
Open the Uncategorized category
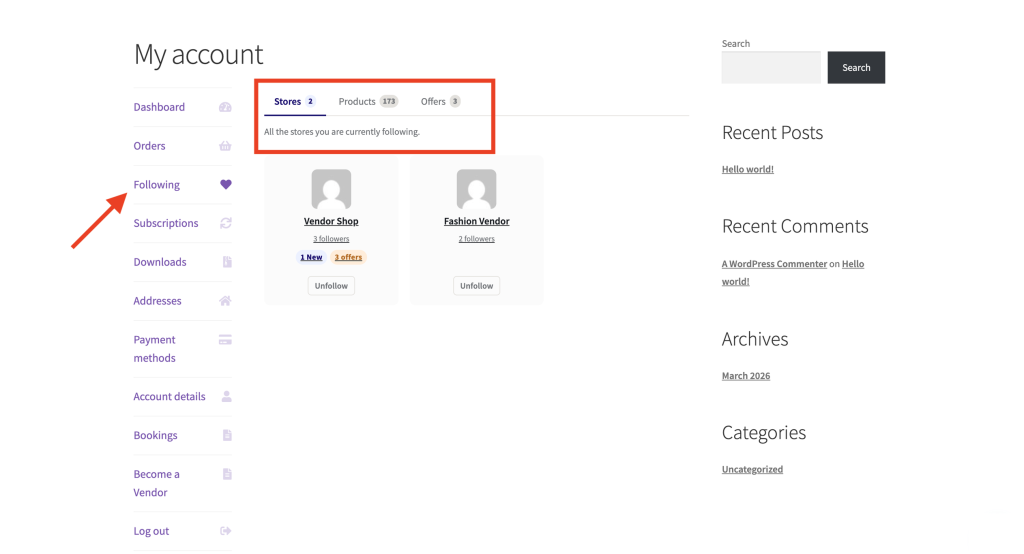pos(752,469)
